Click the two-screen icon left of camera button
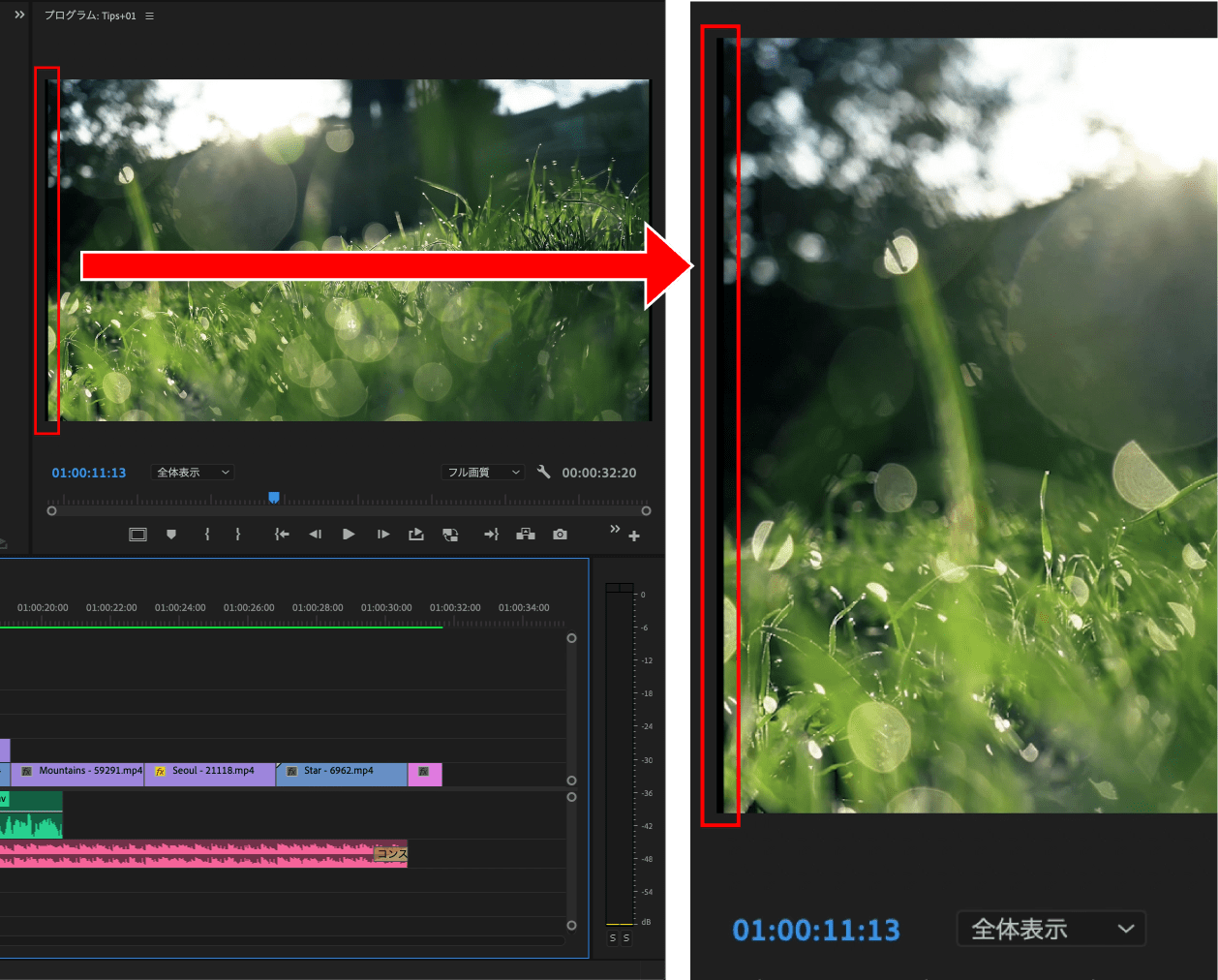This screenshot has width=1218, height=980. click(526, 535)
